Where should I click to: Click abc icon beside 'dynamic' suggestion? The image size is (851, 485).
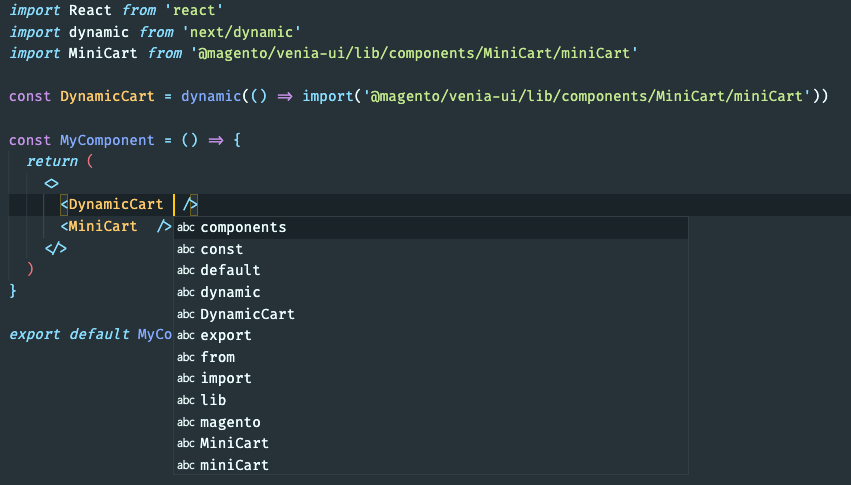(x=186, y=292)
